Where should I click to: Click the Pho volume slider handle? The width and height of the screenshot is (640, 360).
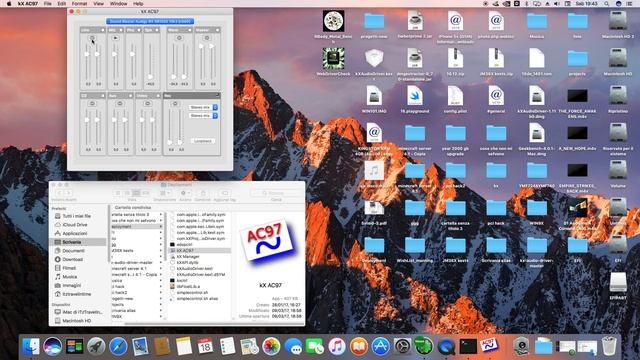(x=132, y=54)
